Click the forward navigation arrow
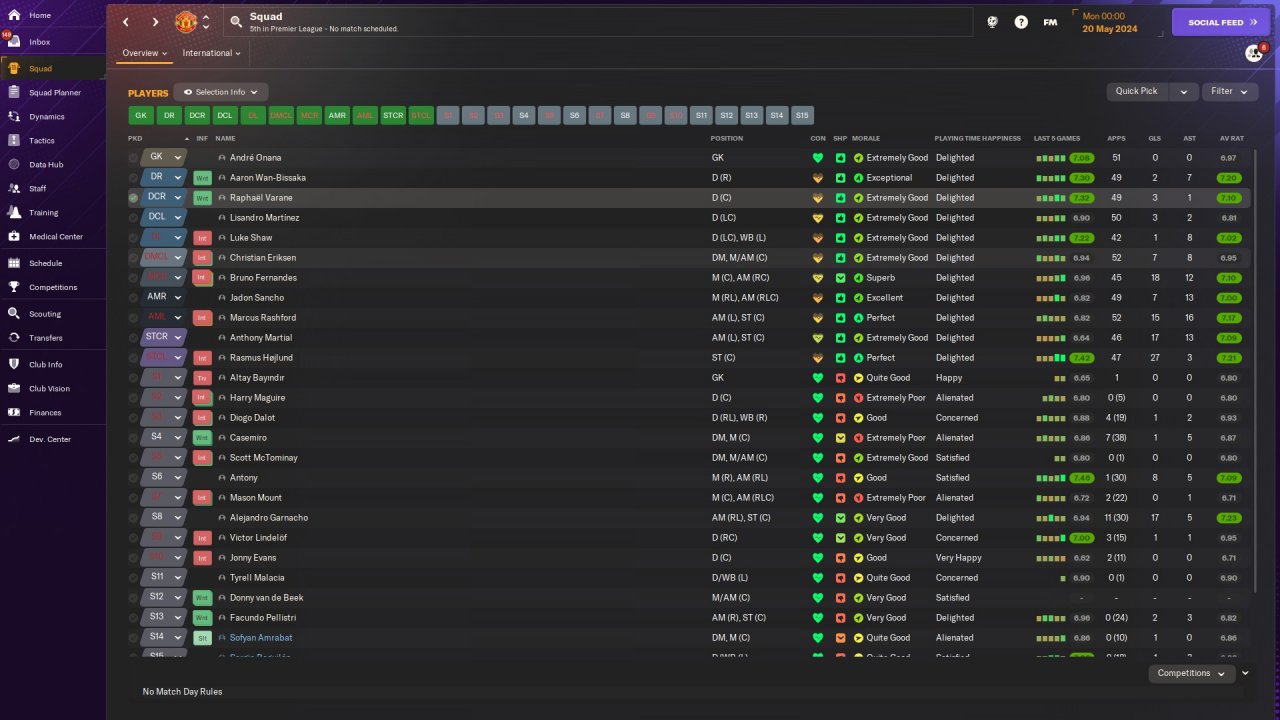This screenshot has width=1280, height=720. (x=155, y=22)
